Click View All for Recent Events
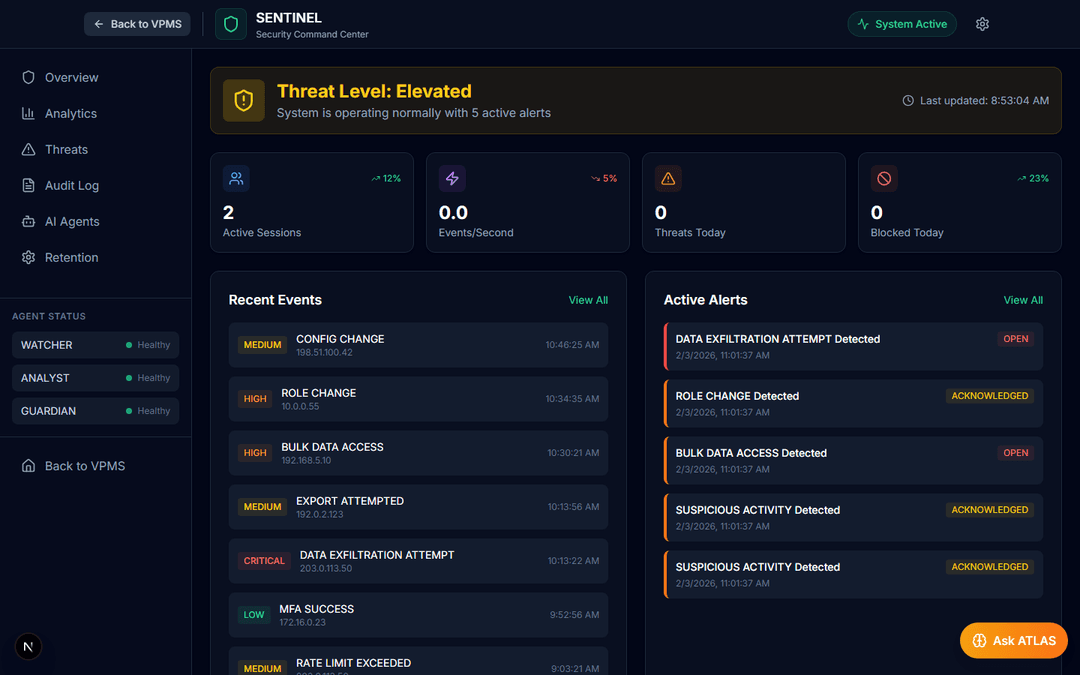Viewport: 1080px width, 675px height. click(588, 299)
